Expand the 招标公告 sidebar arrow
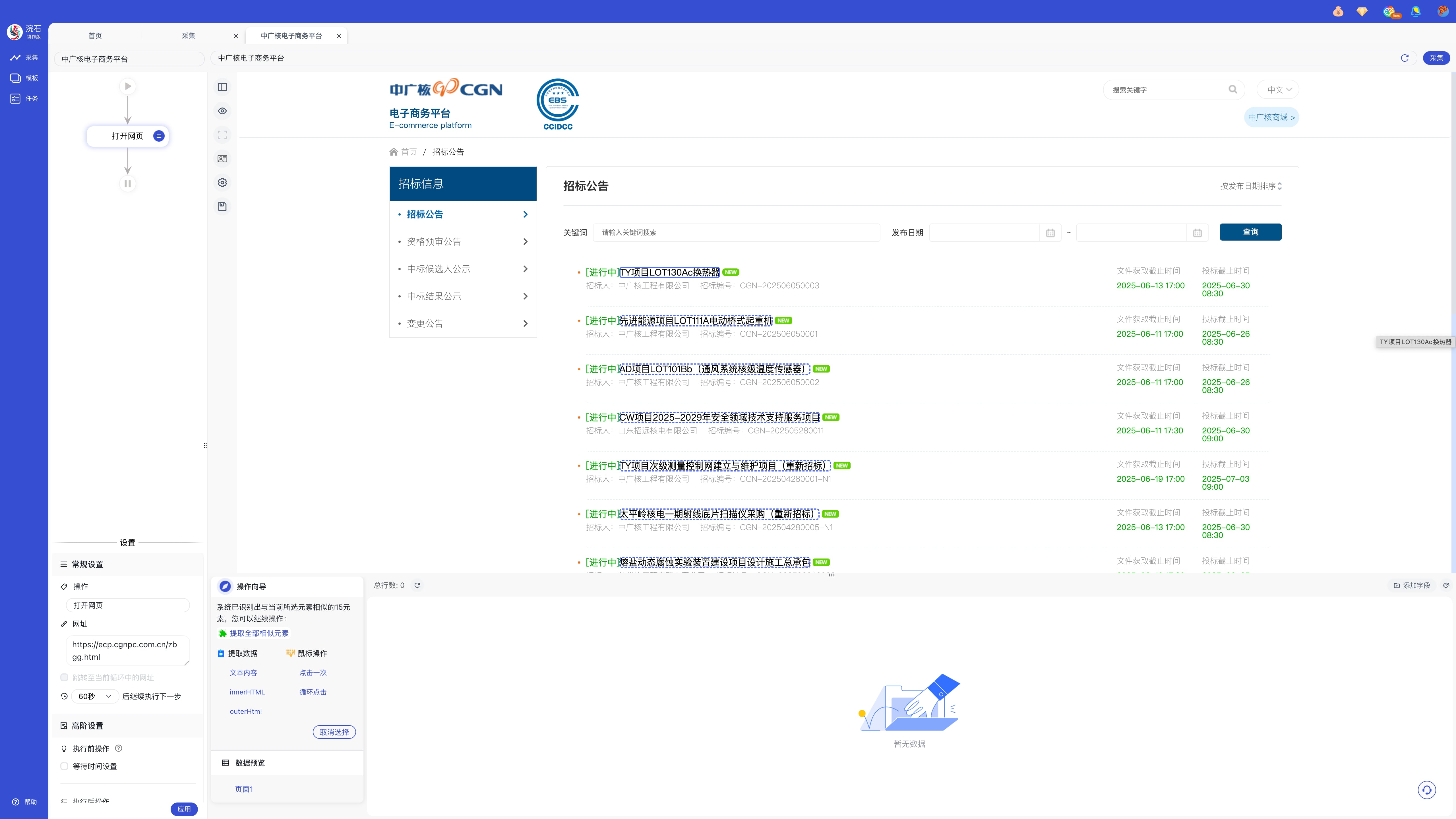This screenshot has height=819, width=1456. pos(525,214)
